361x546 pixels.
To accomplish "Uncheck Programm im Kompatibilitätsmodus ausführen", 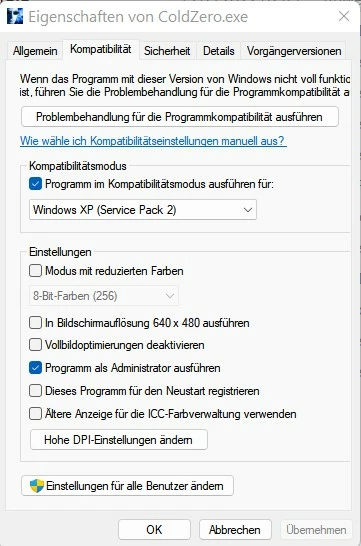I will [36, 184].
